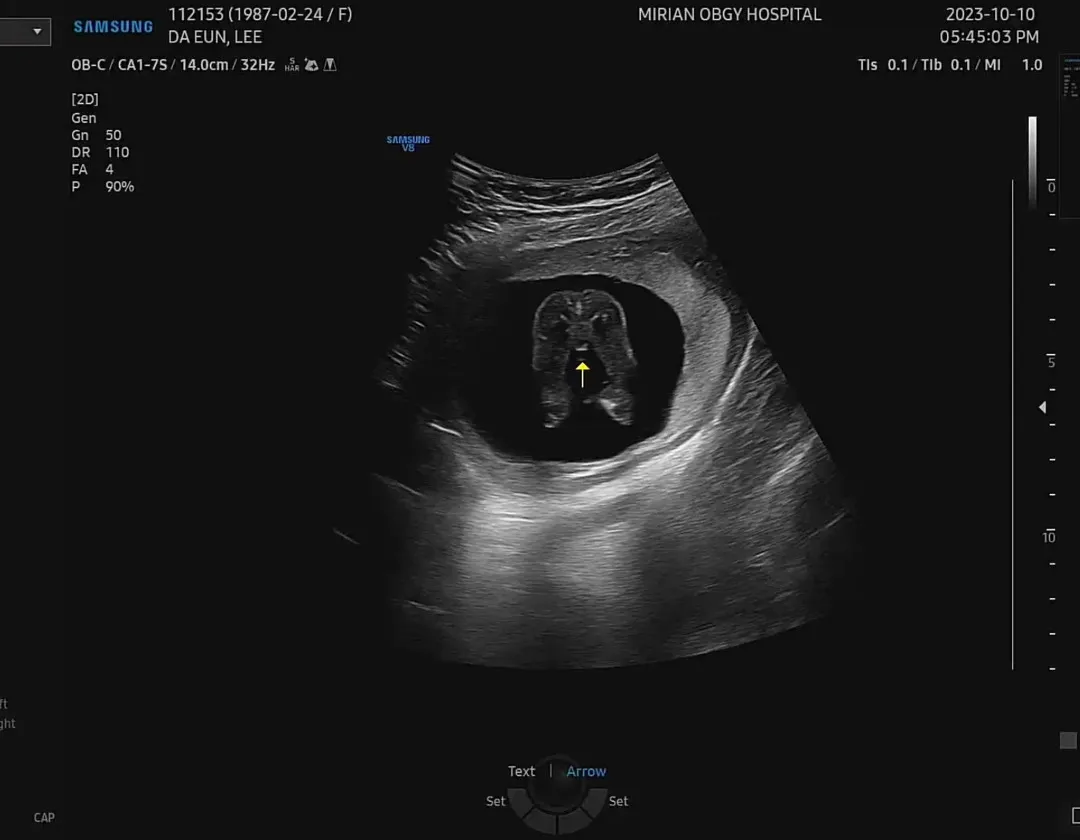The image size is (1080, 840).
Task: Click the S-HAR harmonic imaging icon
Action: (x=292, y=65)
